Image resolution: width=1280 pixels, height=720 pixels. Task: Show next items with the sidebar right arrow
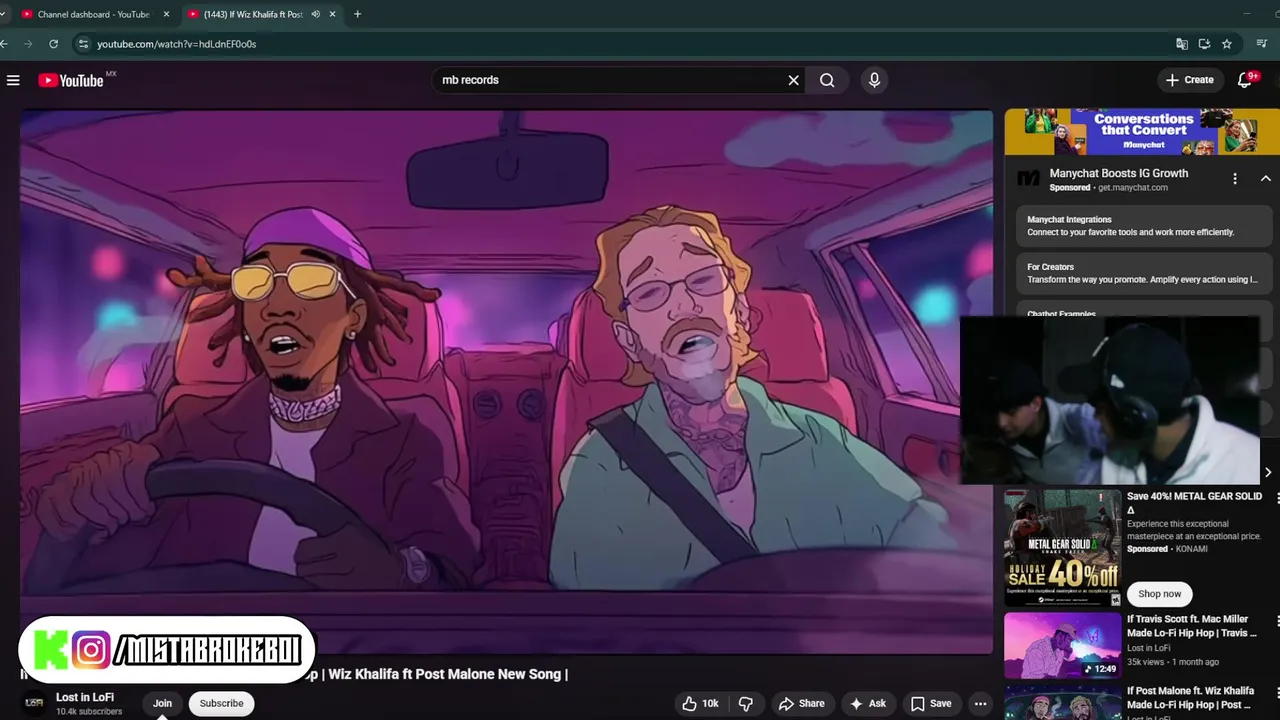coord(1268,473)
